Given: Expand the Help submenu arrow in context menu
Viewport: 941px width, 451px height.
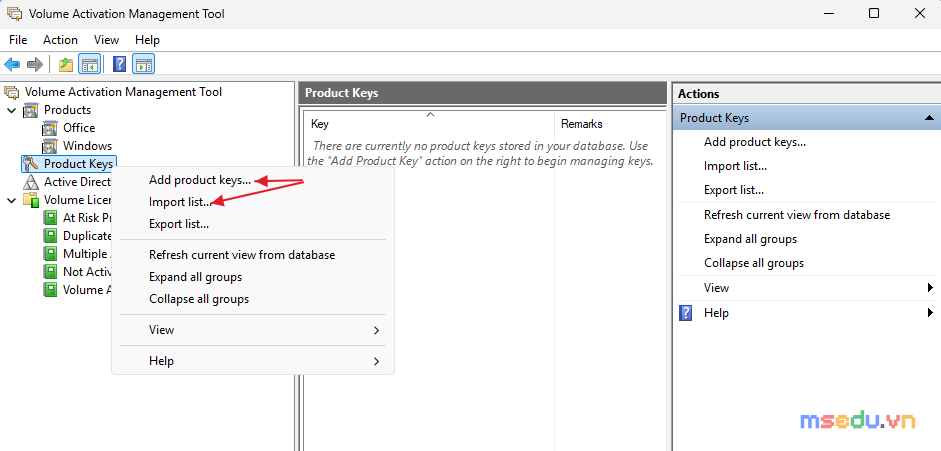Looking at the screenshot, I should coord(376,361).
